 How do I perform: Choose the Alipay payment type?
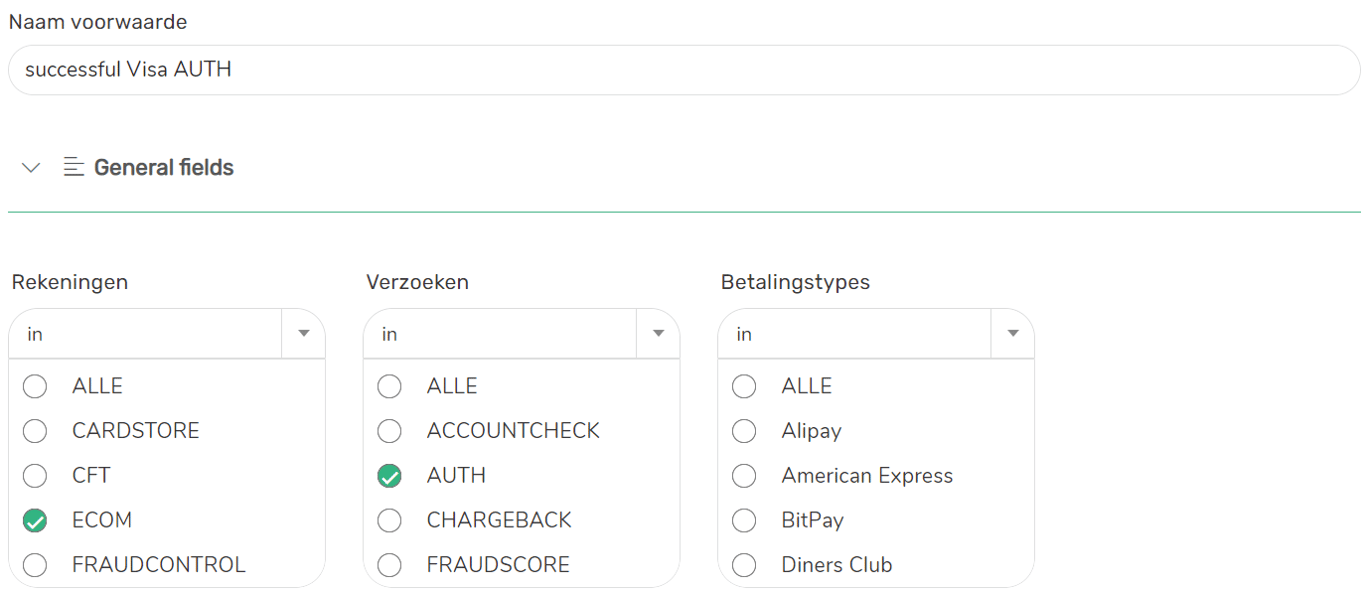(x=744, y=431)
